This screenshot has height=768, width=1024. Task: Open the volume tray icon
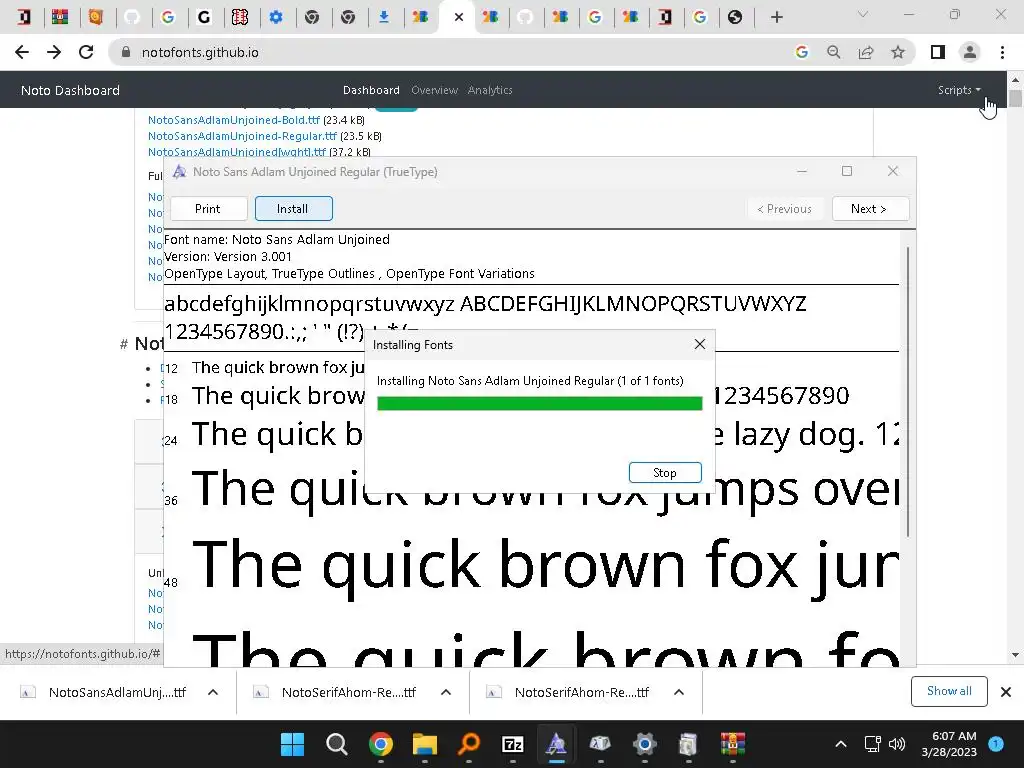[897, 744]
